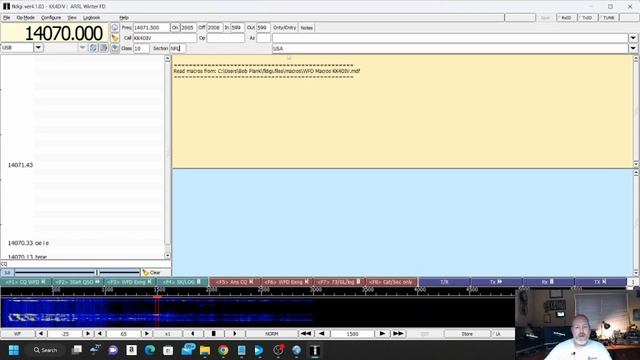Open the Op Mode menu

tap(25, 18)
